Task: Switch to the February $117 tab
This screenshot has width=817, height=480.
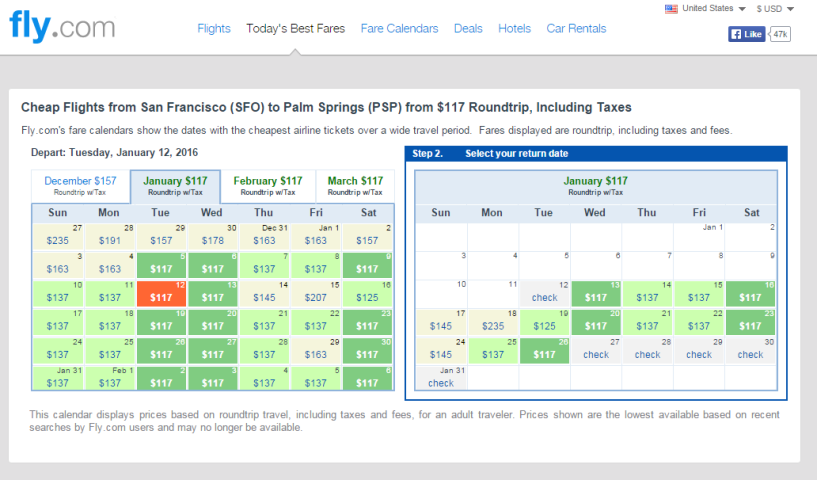Action: [x=268, y=186]
